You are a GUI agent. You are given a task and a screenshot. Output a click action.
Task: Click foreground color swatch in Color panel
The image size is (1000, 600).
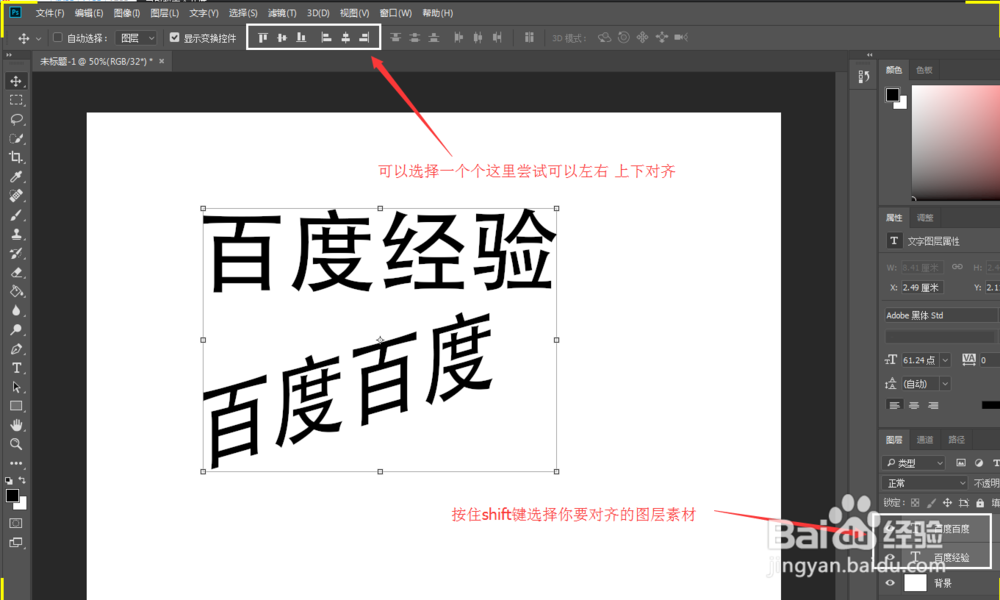892,95
